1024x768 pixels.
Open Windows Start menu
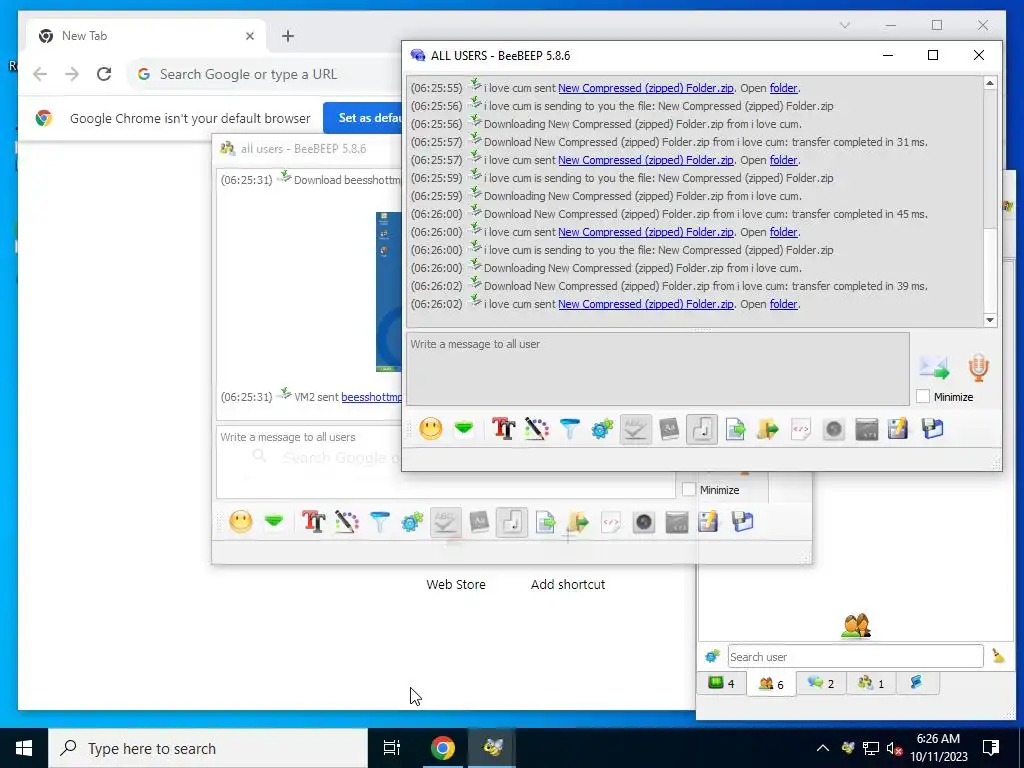(x=24, y=748)
